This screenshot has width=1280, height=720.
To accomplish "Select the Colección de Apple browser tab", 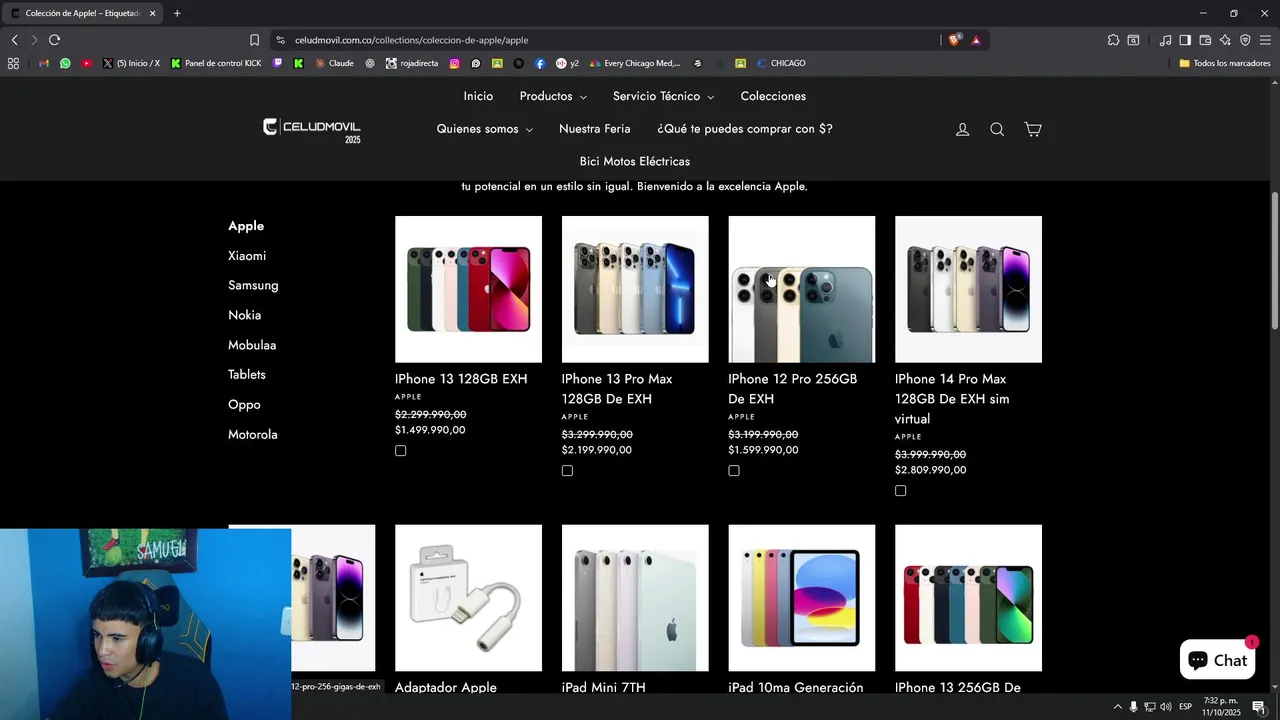I will tap(84, 13).
